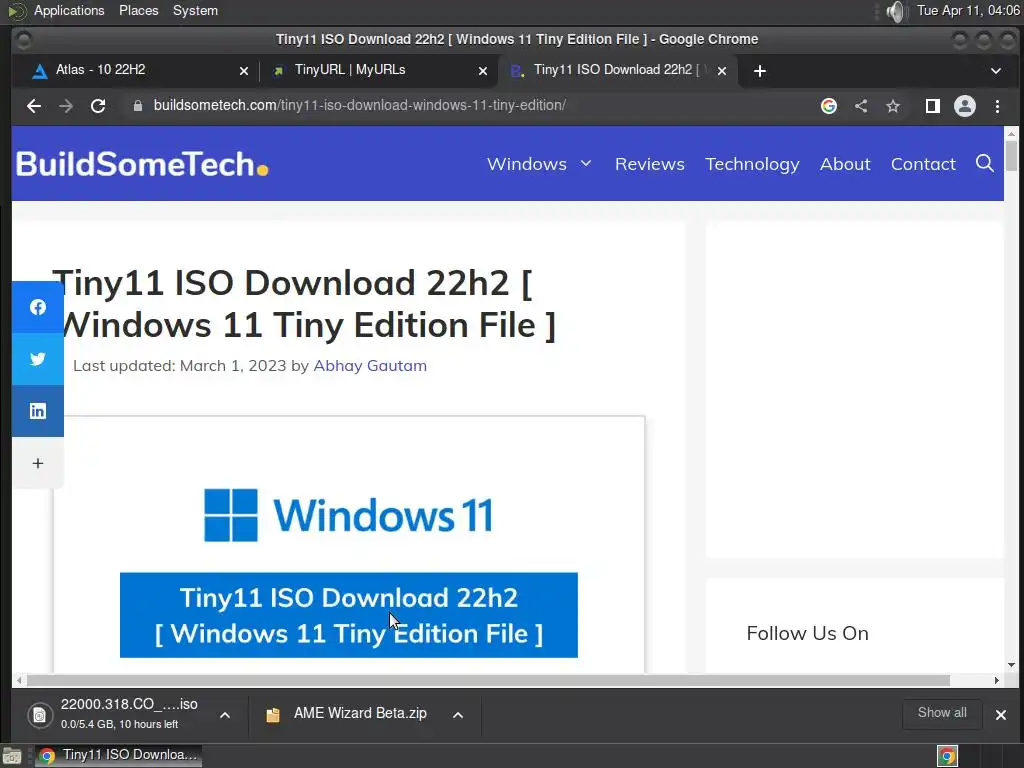Image resolution: width=1024 pixels, height=768 pixels.
Task: Open the Technology nav link
Action: 752,164
